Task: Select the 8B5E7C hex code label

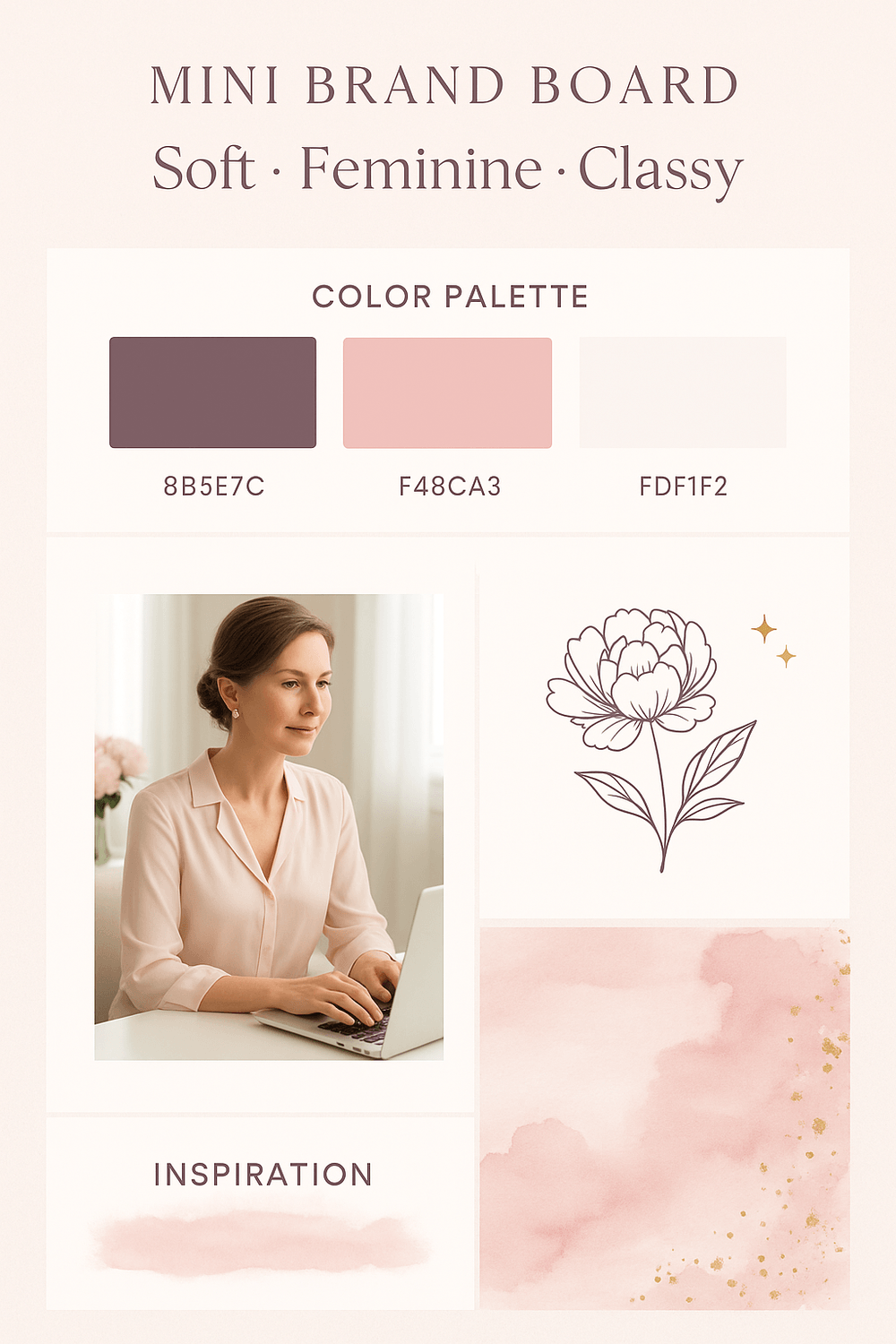Action: [x=214, y=487]
